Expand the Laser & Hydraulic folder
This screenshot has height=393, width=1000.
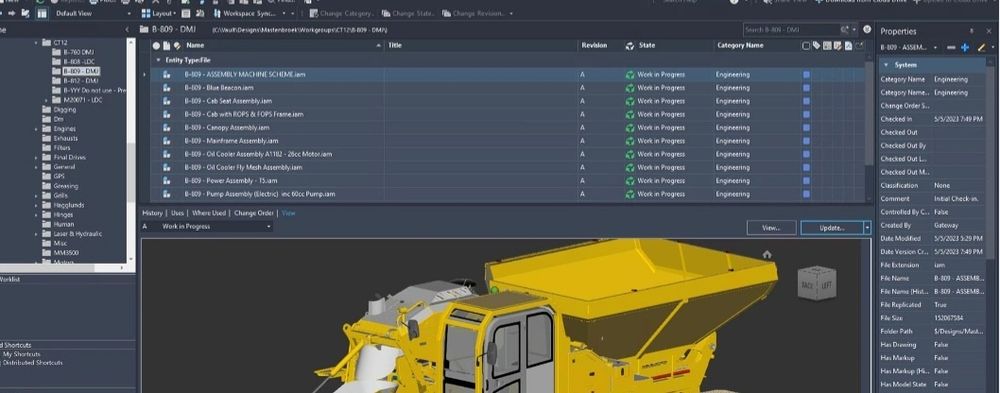point(36,234)
